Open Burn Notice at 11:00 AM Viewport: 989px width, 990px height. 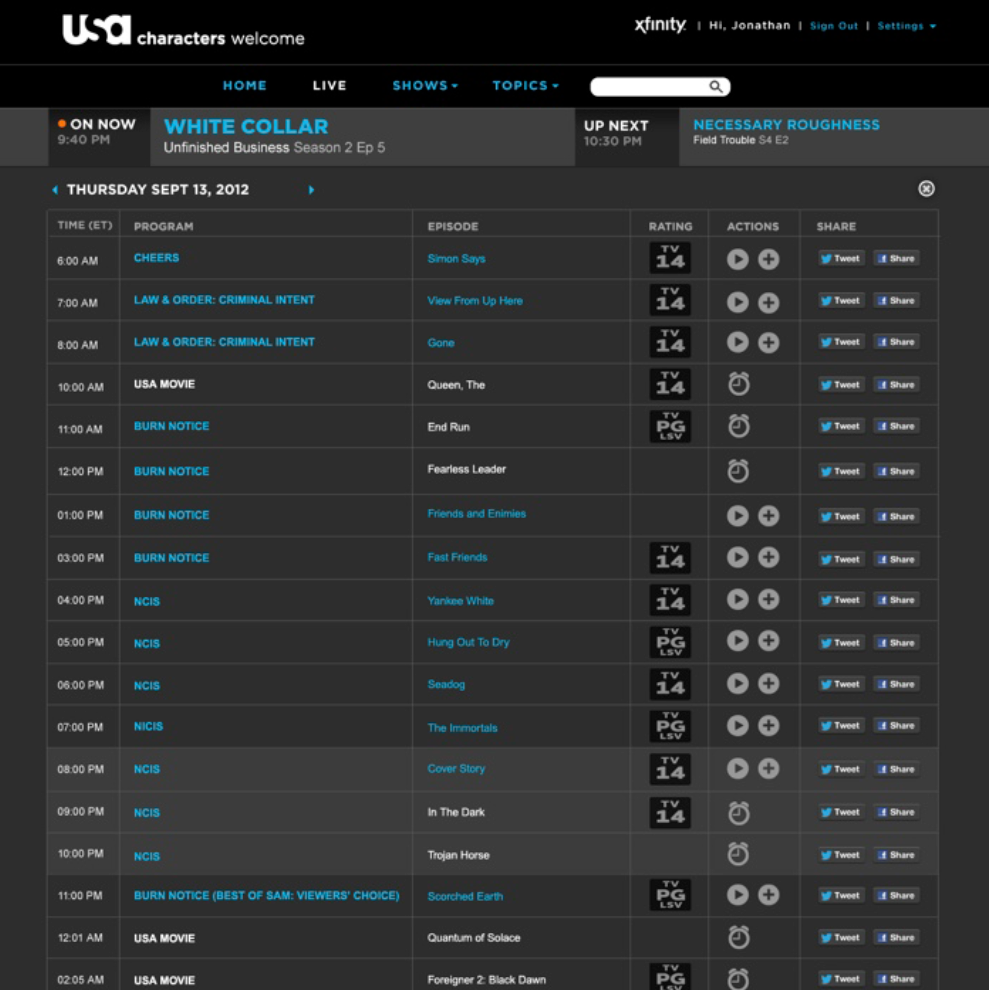[171, 426]
